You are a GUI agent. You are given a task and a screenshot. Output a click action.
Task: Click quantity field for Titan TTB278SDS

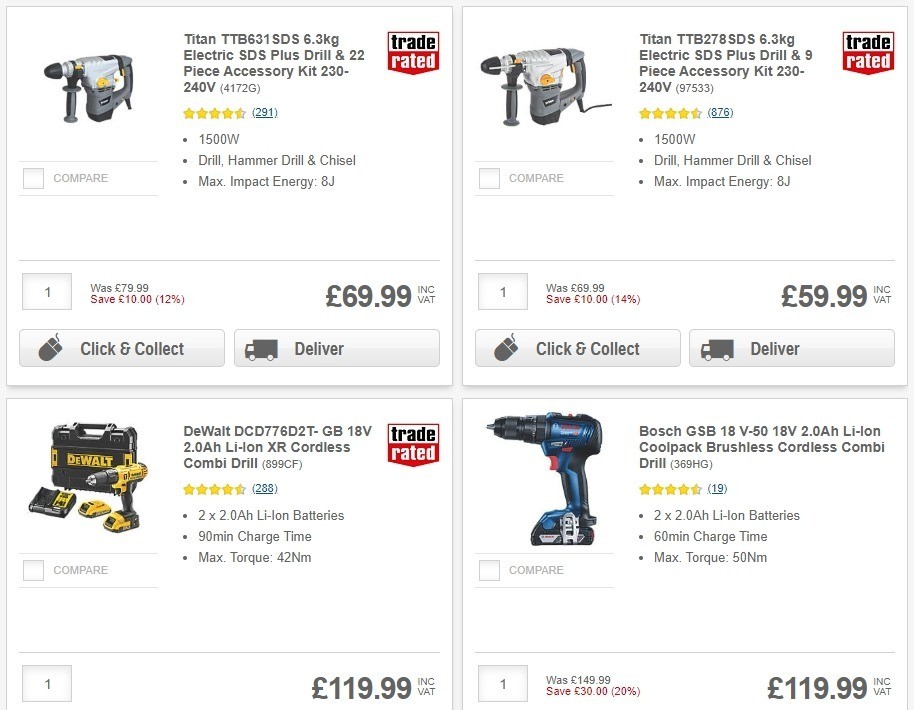coord(502,292)
